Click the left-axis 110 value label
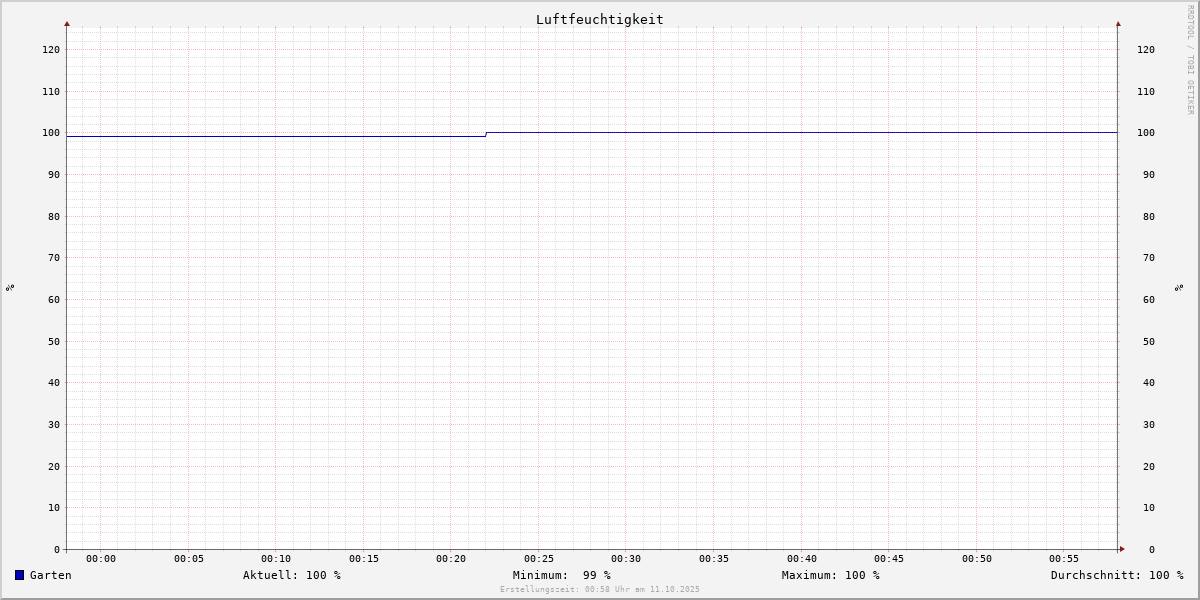 tap(51, 91)
